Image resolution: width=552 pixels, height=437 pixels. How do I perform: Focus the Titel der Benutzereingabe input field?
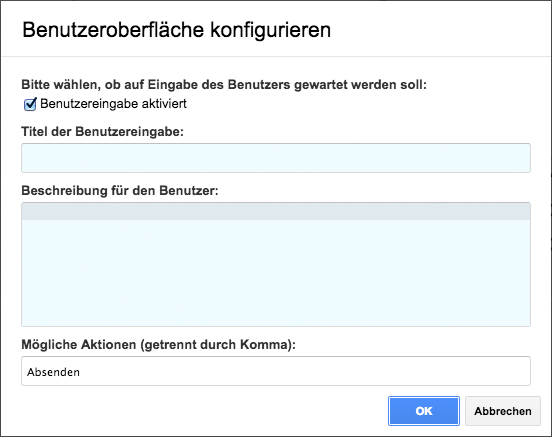[276, 158]
